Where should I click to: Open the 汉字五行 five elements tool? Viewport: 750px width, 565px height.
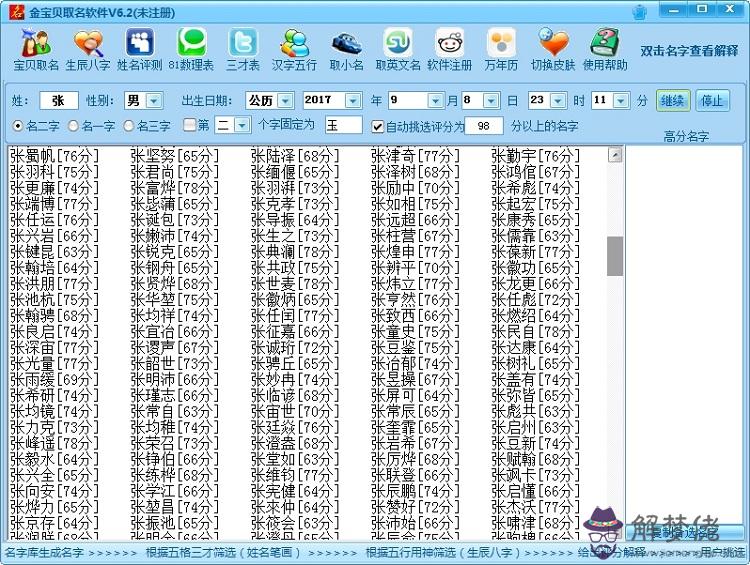tap(294, 50)
